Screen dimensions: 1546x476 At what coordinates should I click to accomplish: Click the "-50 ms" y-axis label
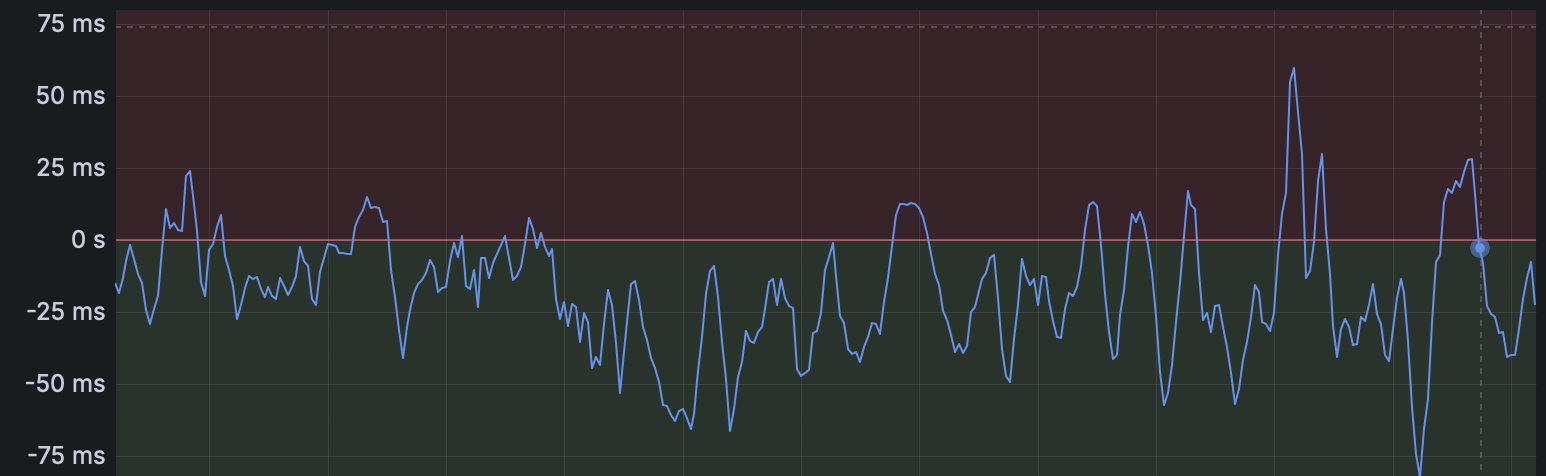[66, 384]
